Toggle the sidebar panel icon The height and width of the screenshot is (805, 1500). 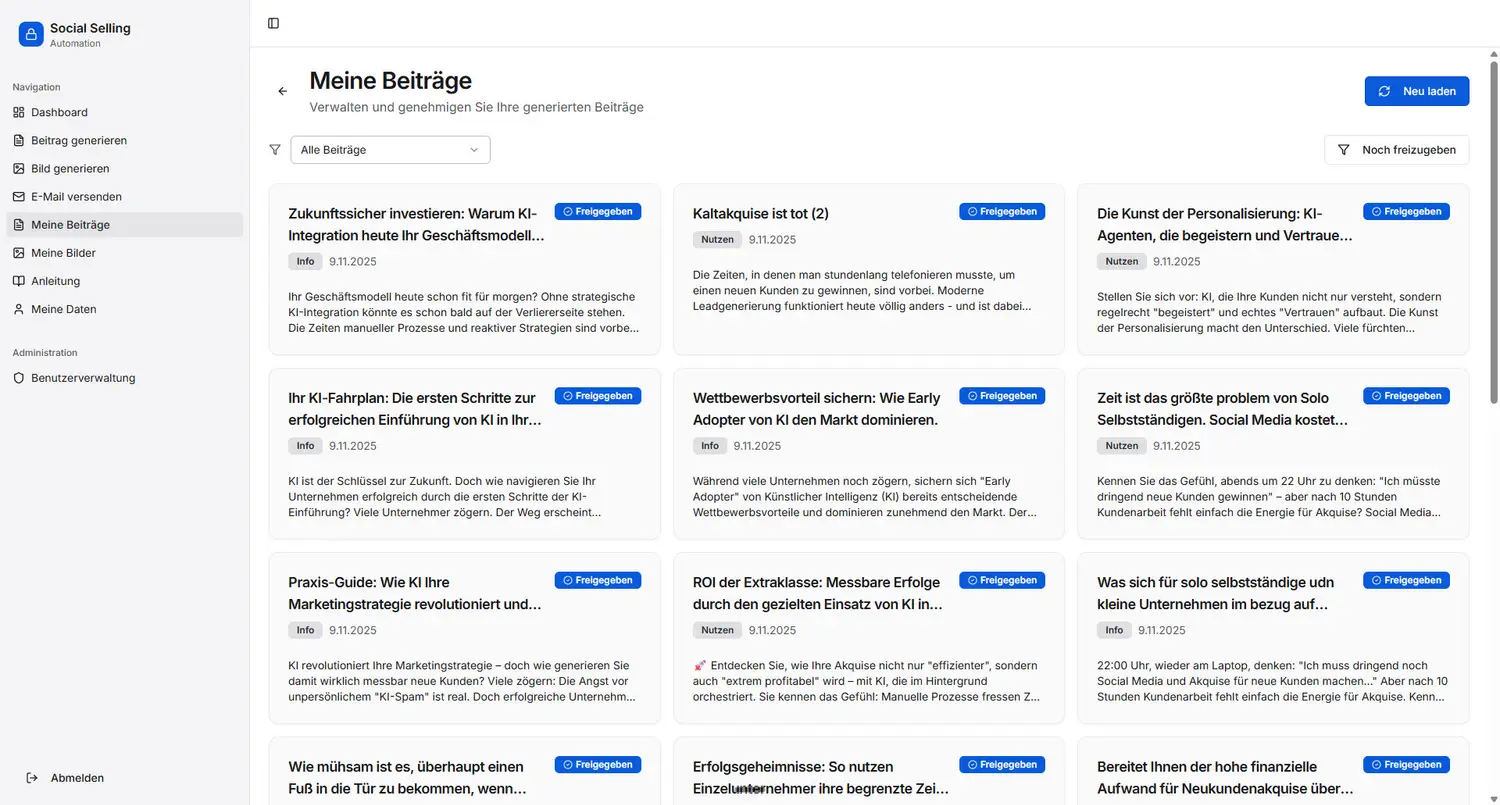click(x=273, y=23)
